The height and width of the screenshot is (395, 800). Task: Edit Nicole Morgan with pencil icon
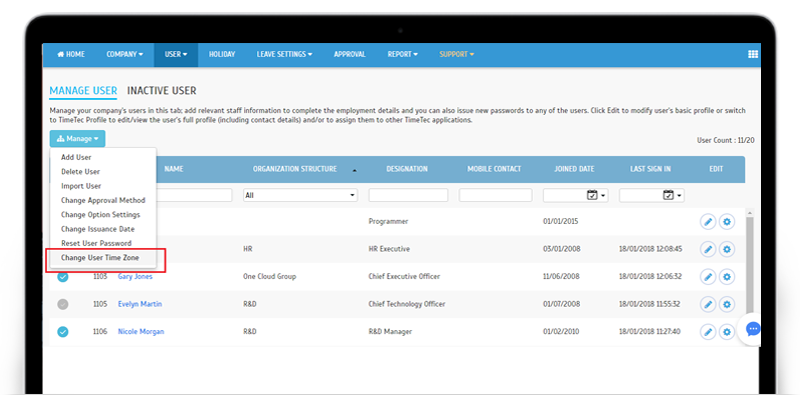pyautogui.click(x=708, y=332)
